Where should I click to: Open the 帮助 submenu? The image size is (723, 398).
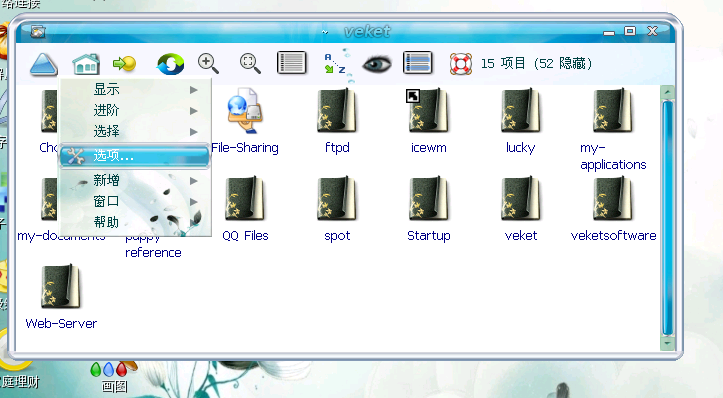pos(135,223)
